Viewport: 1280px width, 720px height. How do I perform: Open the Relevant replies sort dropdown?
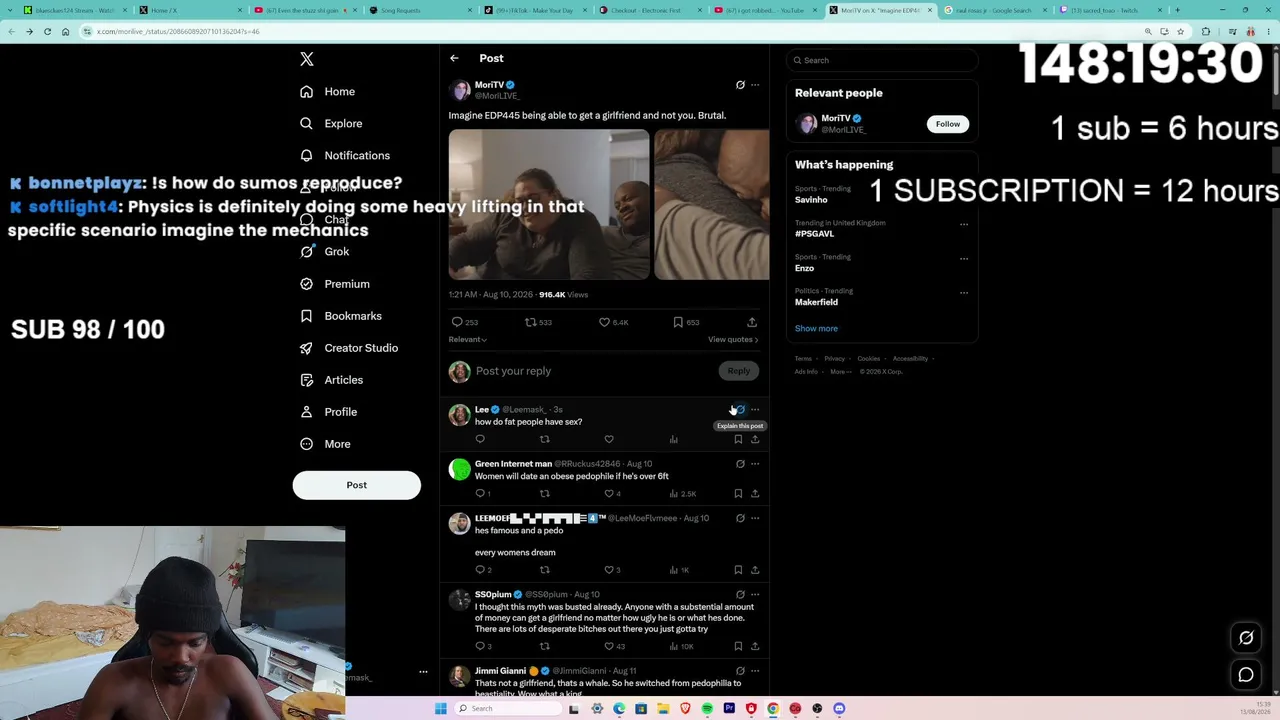click(468, 339)
